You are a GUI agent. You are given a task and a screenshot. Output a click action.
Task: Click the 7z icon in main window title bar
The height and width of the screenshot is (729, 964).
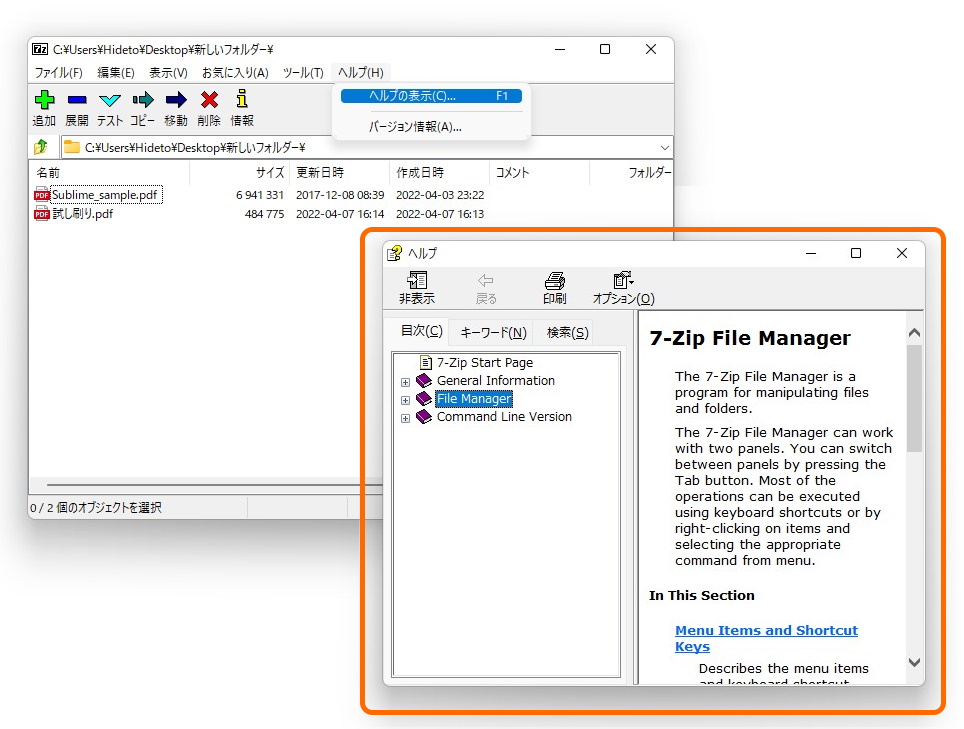coord(40,49)
